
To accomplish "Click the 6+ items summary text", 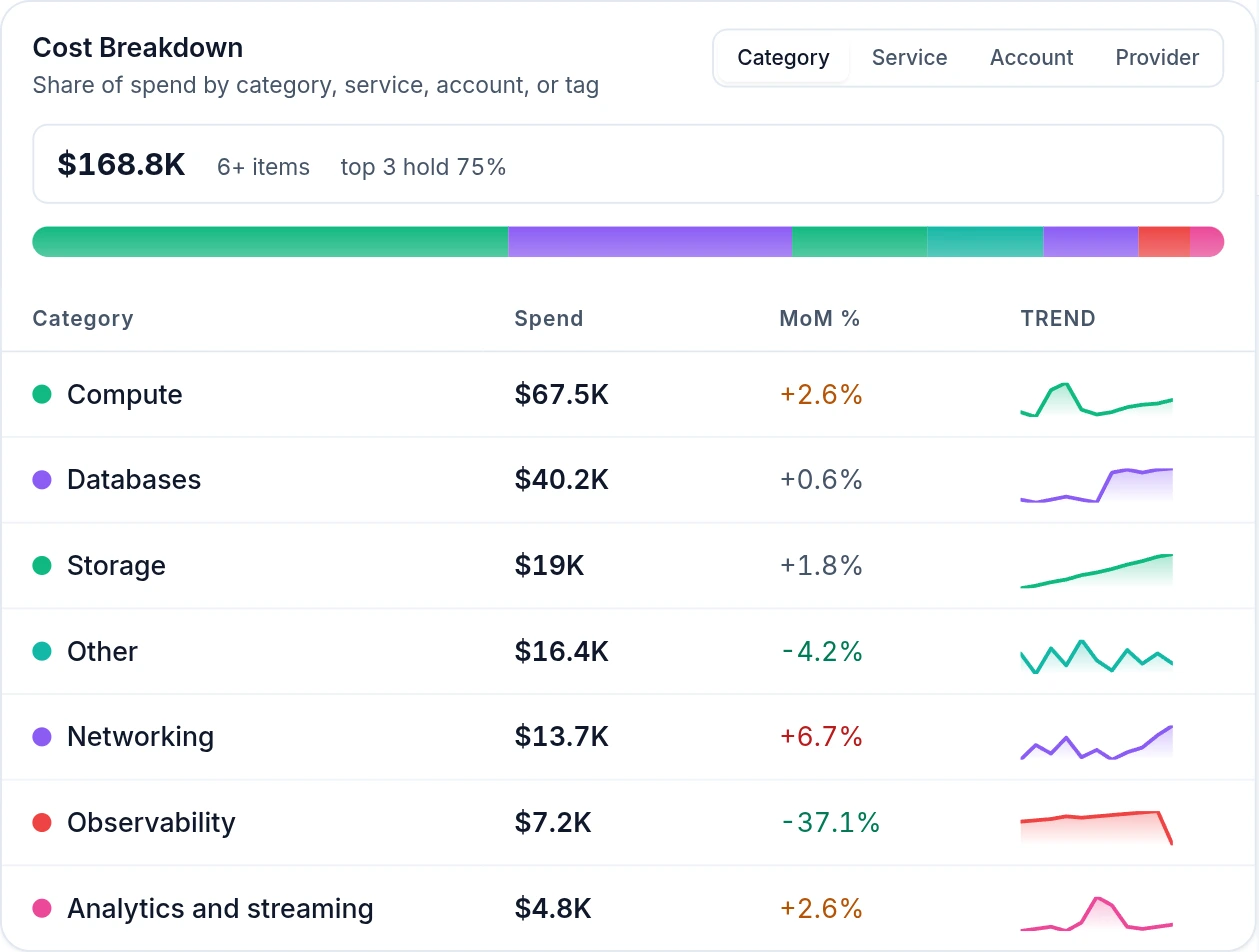I will point(263,167).
